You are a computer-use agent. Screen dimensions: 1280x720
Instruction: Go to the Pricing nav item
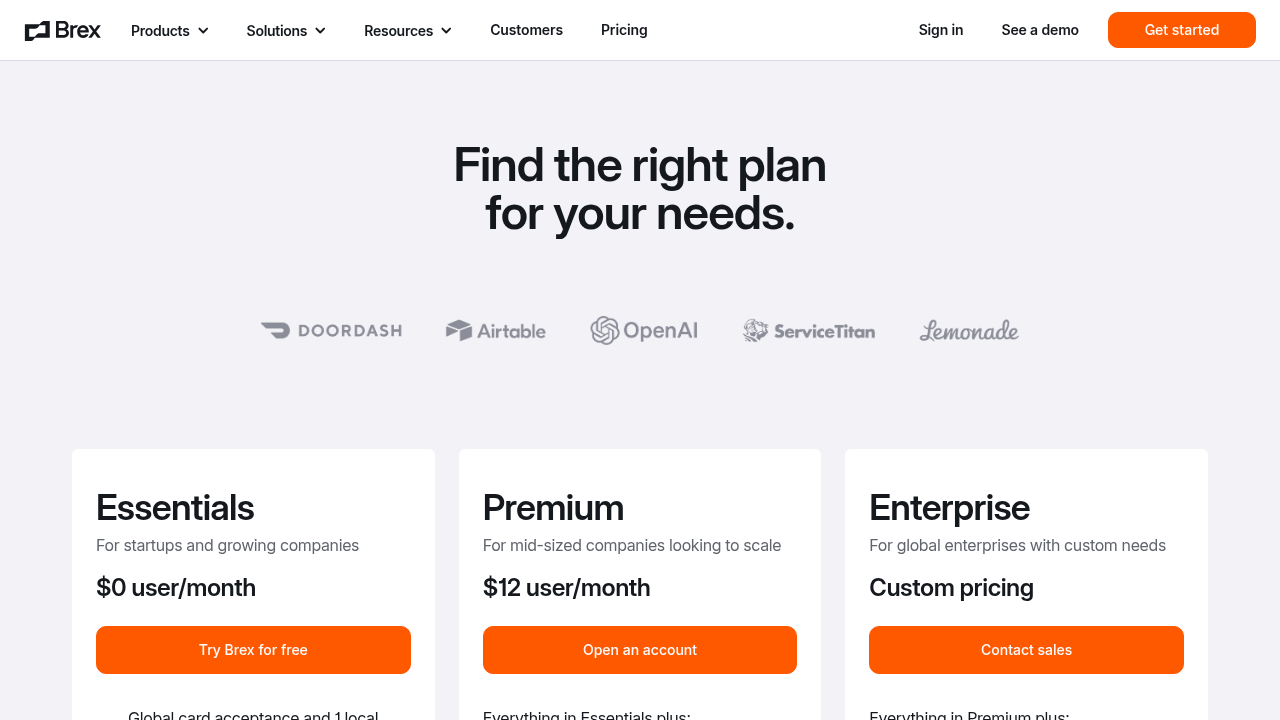(624, 30)
